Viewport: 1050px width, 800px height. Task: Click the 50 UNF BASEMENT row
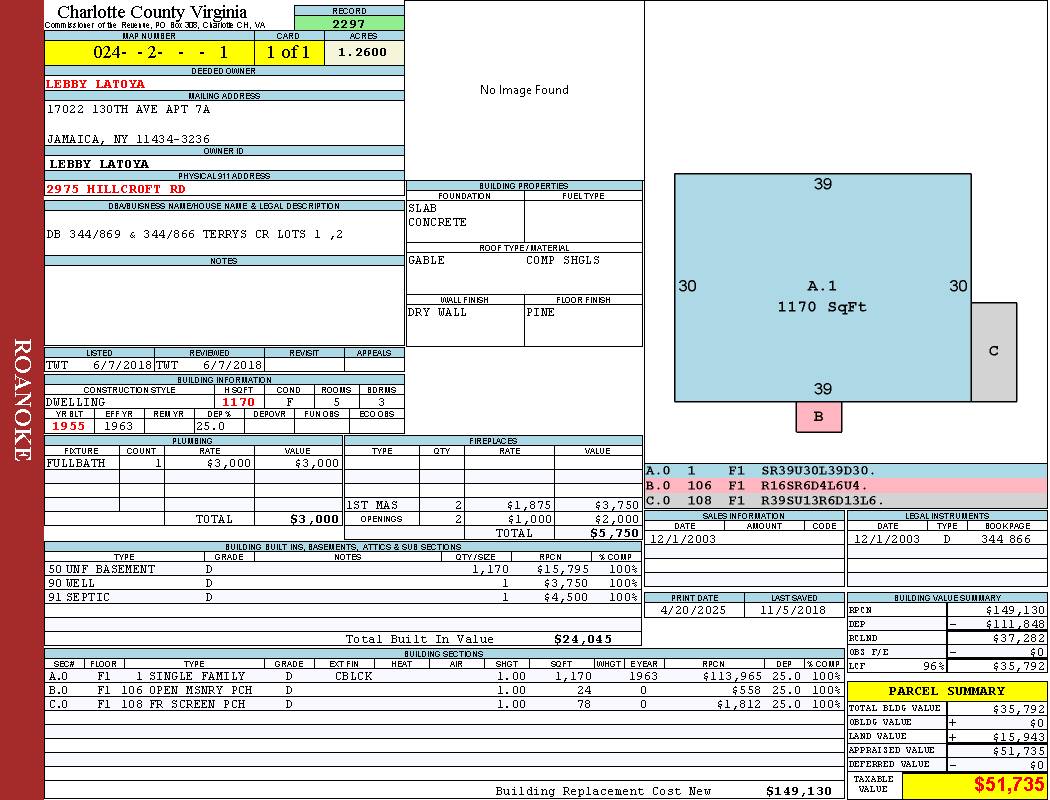point(343,570)
